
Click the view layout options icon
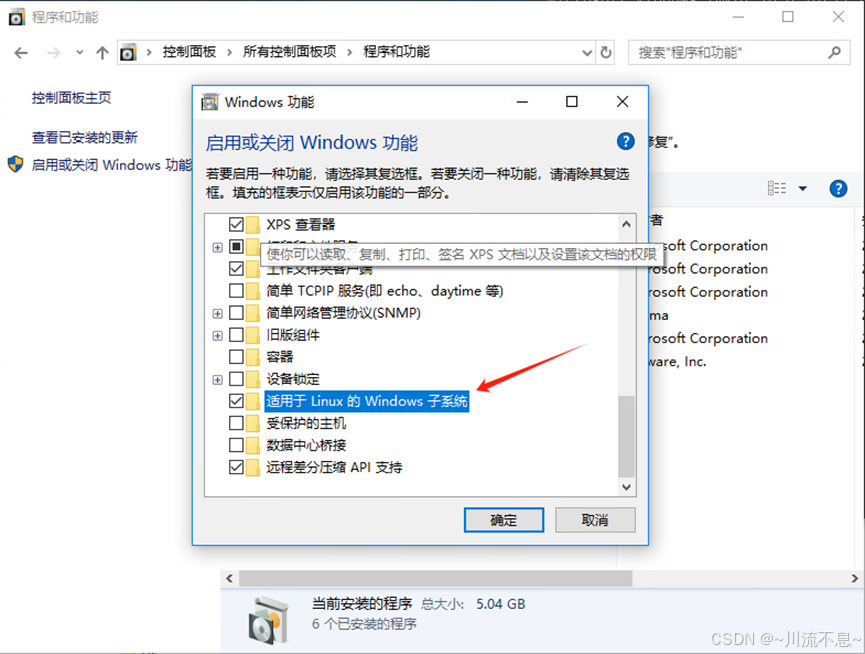(777, 189)
